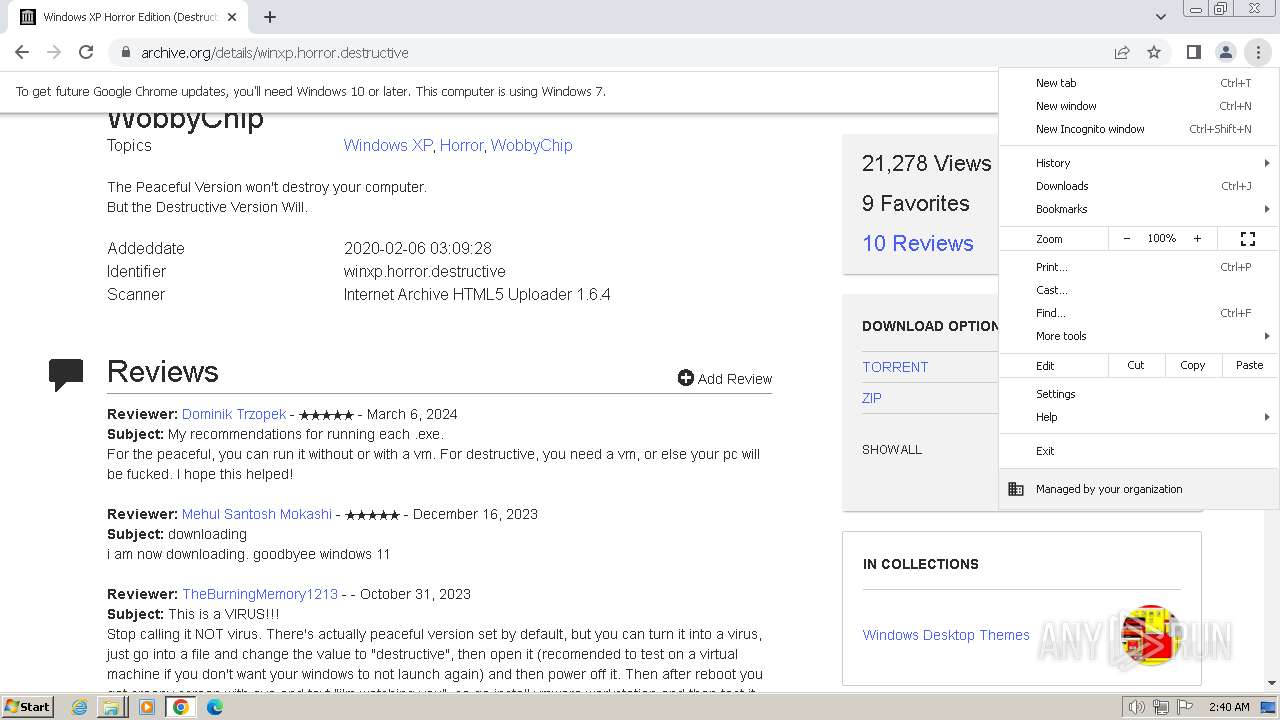Expand the Bookmarks submenu
This screenshot has width=1280, height=720.
[1139, 209]
